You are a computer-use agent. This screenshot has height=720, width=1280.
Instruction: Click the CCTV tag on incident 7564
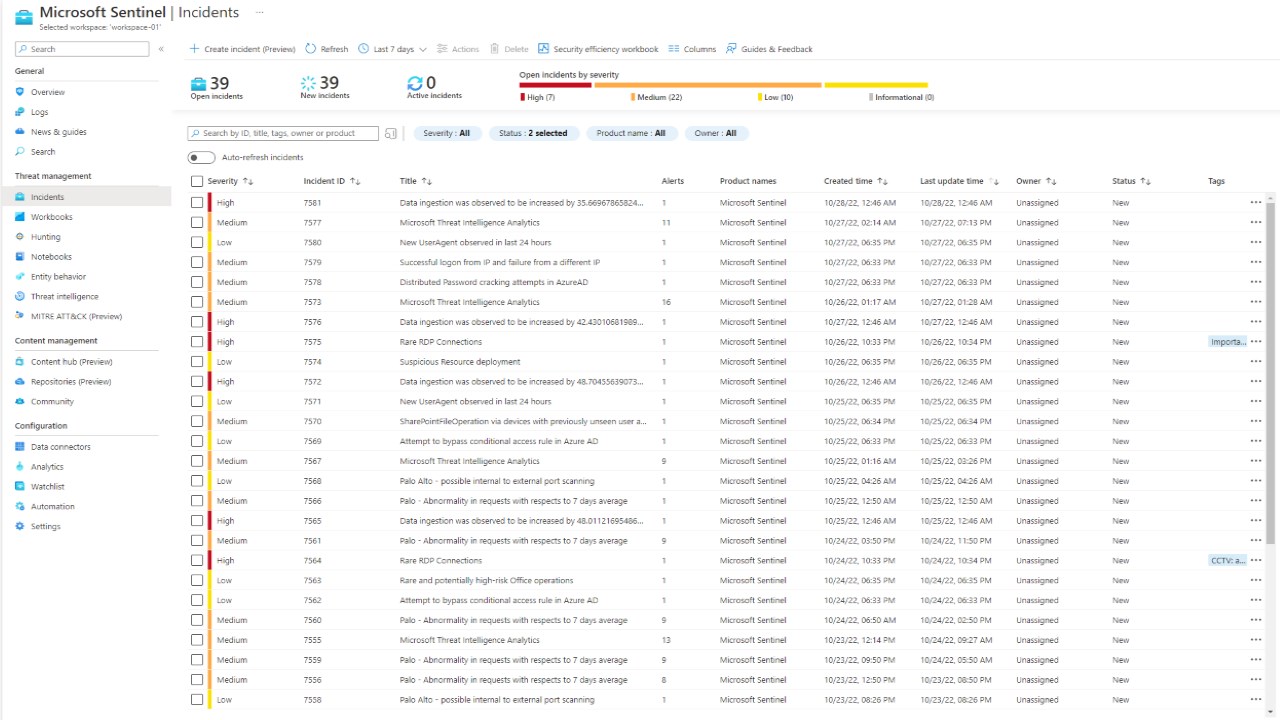tap(1228, 561)
